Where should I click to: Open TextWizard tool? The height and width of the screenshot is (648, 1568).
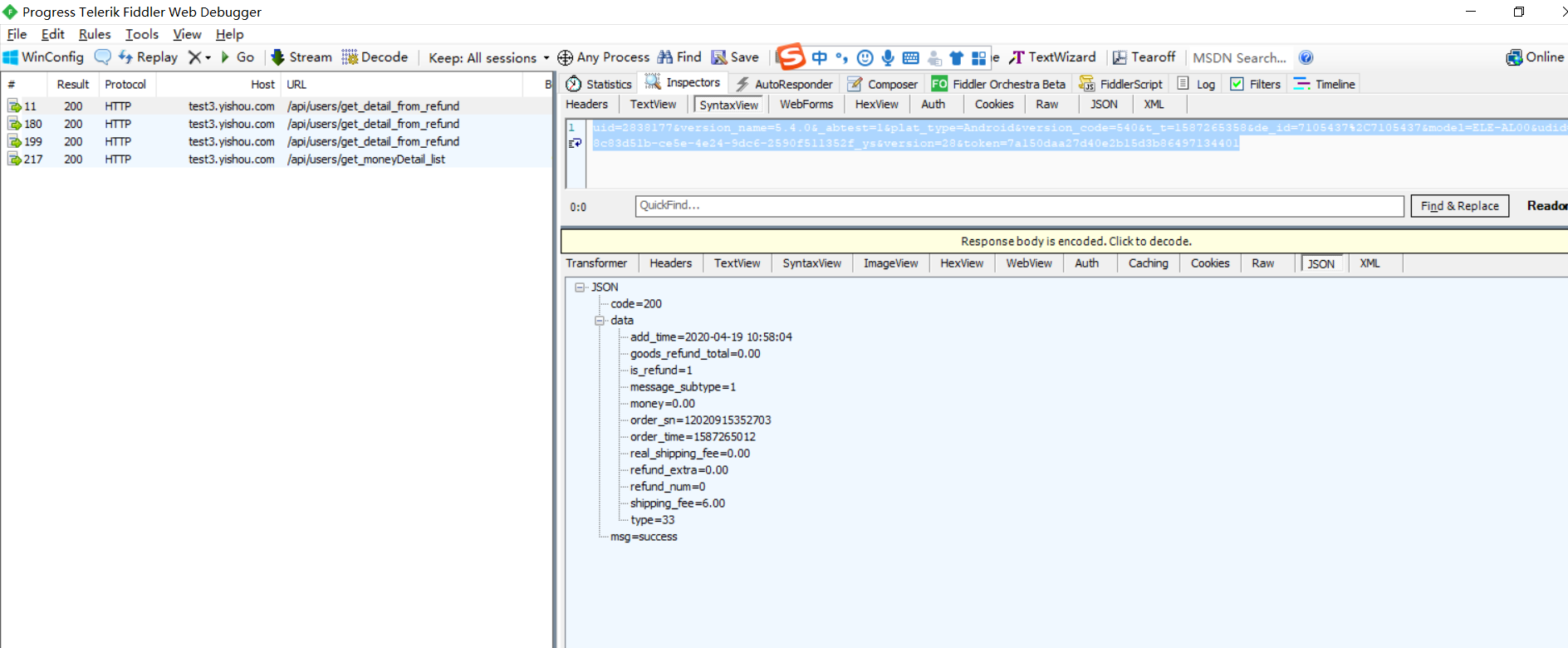1052,57
